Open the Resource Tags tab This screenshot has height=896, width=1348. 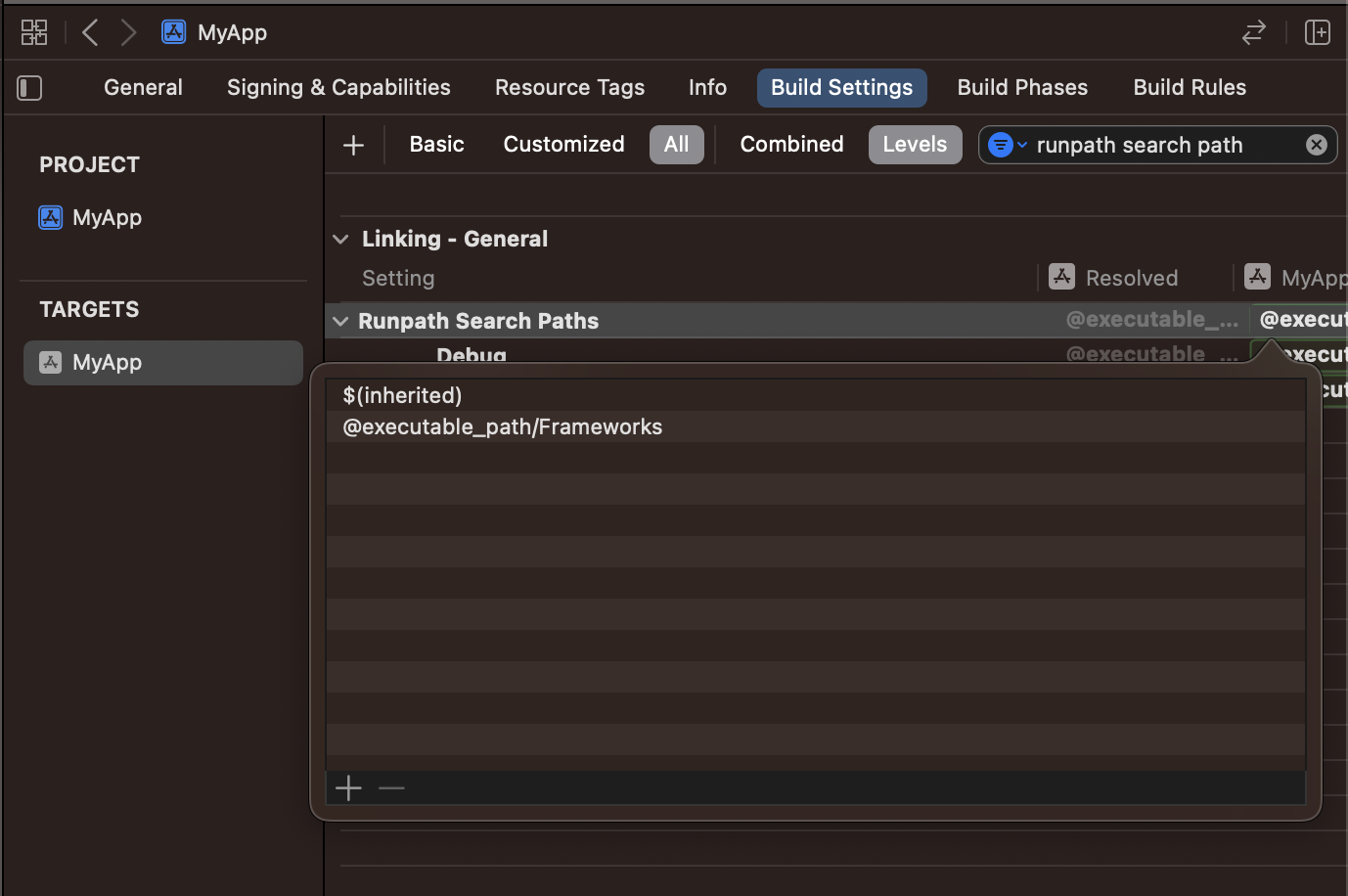[569, 87]
